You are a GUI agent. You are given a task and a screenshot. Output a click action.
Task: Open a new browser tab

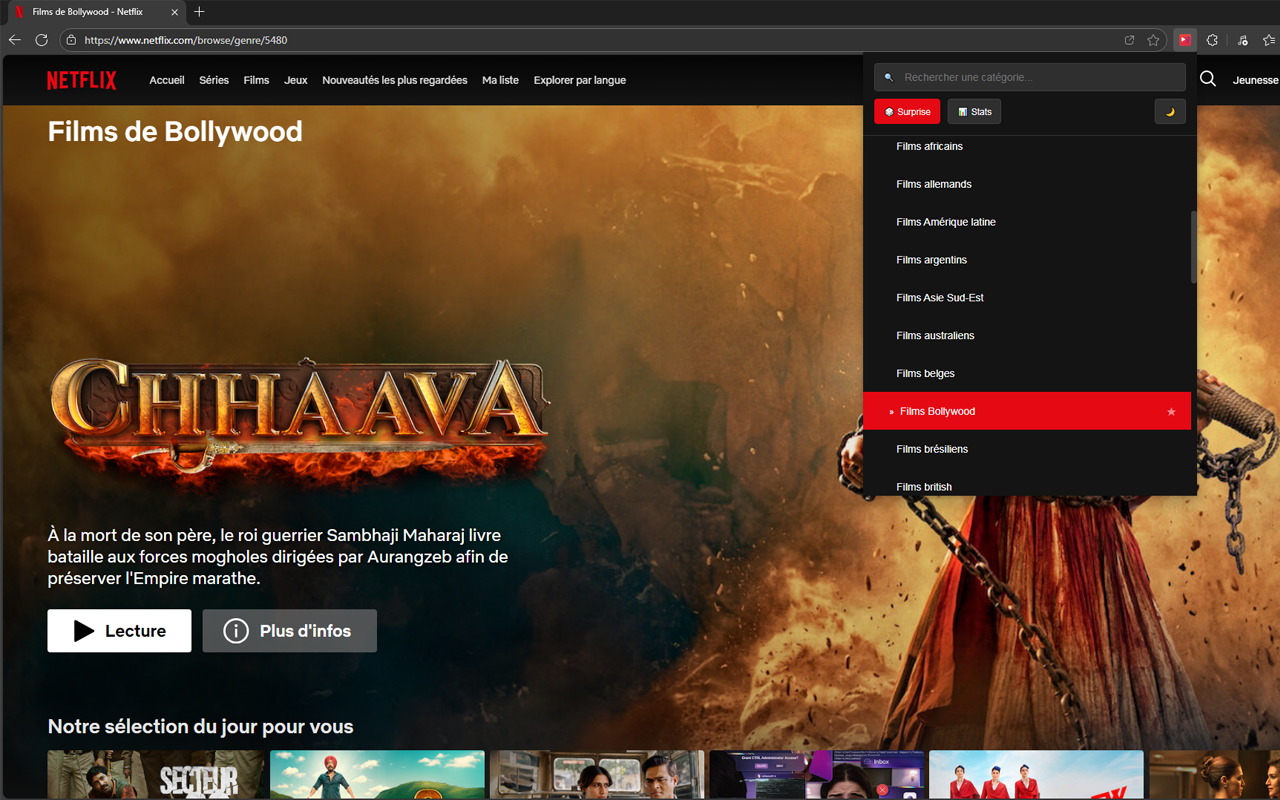(199, 12)
